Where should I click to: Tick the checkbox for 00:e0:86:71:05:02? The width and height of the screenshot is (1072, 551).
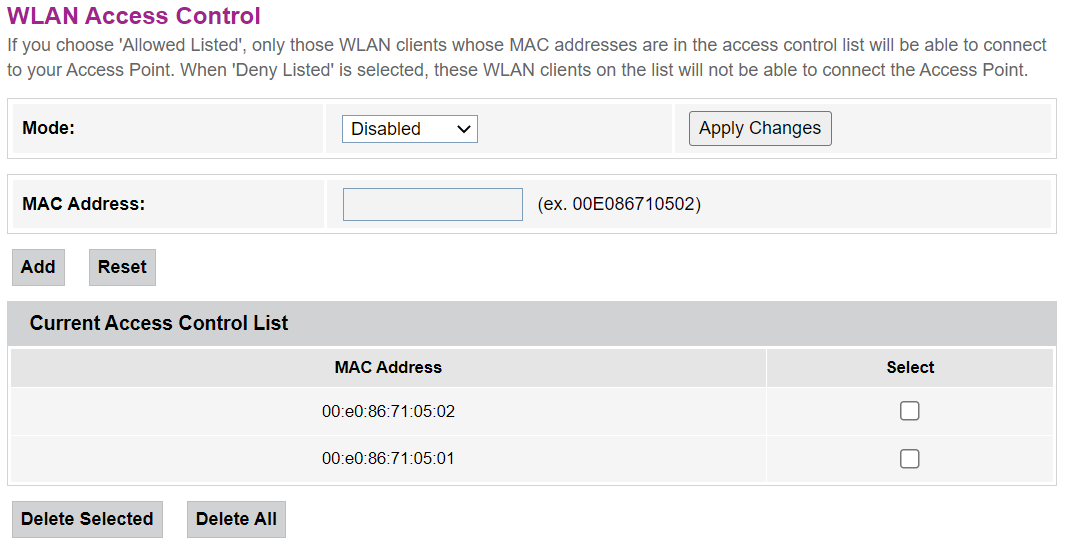click(x=909, y=411)
